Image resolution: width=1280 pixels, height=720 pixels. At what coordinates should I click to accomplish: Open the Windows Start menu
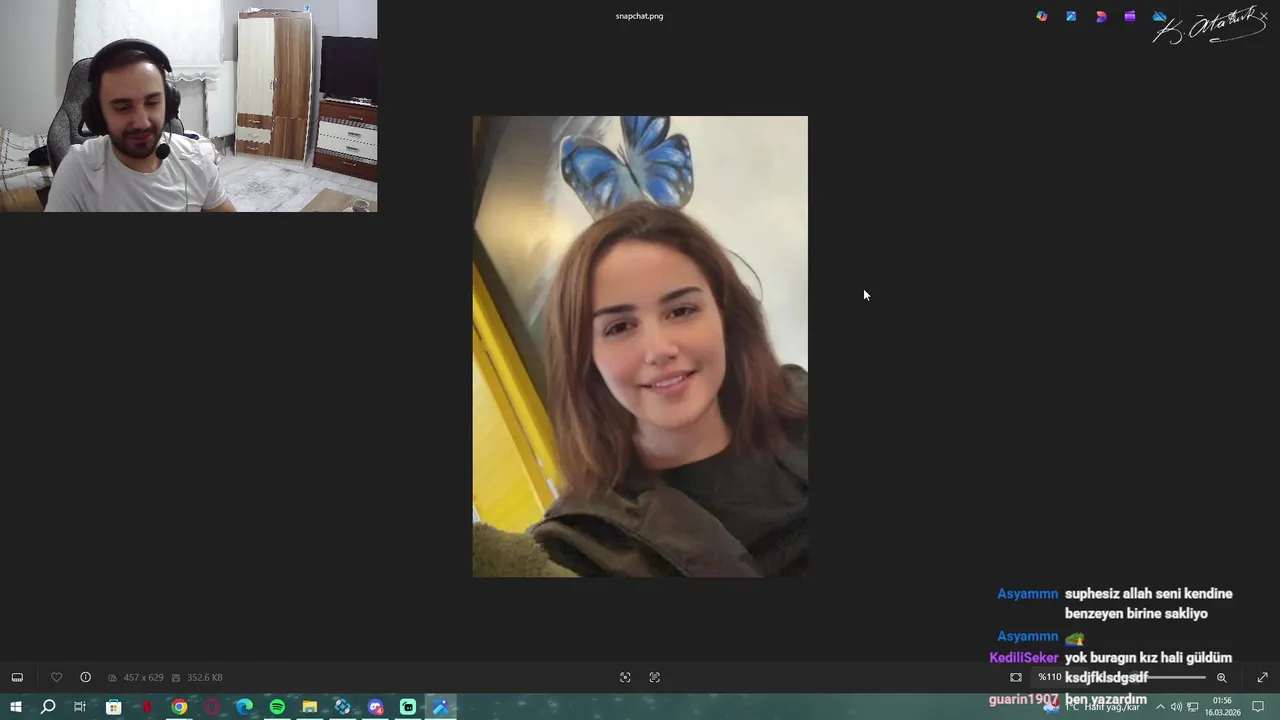pyautogui.click(x=15, y=707)
